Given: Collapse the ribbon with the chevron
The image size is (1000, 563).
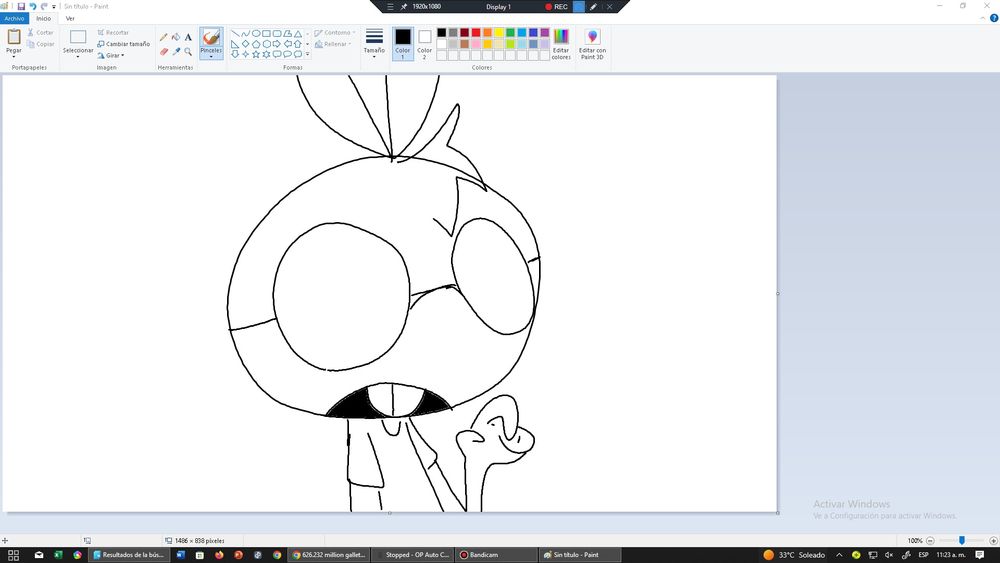Looking at the screenshot, I should (x=983, y=18).
